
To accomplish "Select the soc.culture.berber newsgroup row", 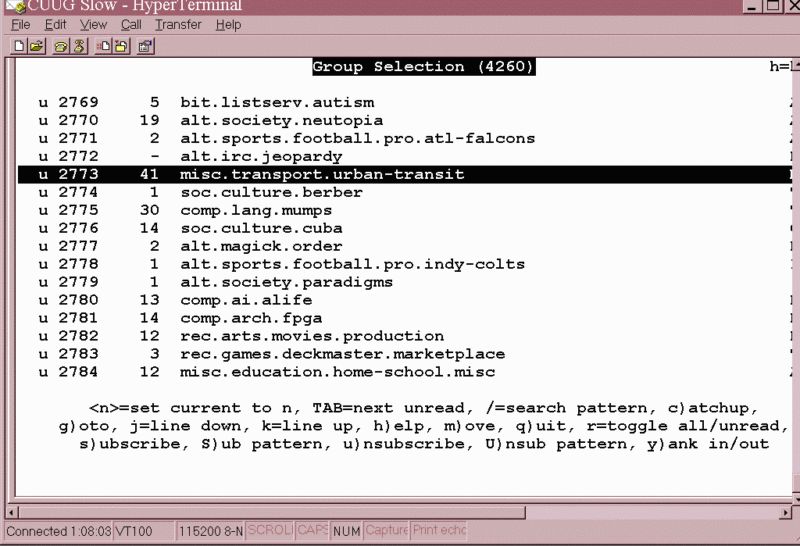I will tap(404, 192).
